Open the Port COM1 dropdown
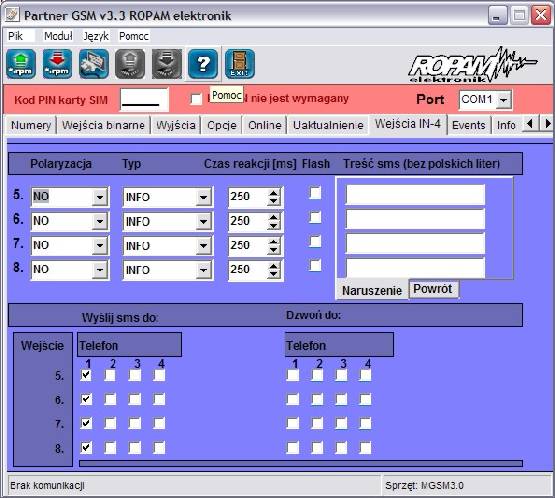Screen dimensions: 555x498 pyautogui.click(x=503, y=100)
